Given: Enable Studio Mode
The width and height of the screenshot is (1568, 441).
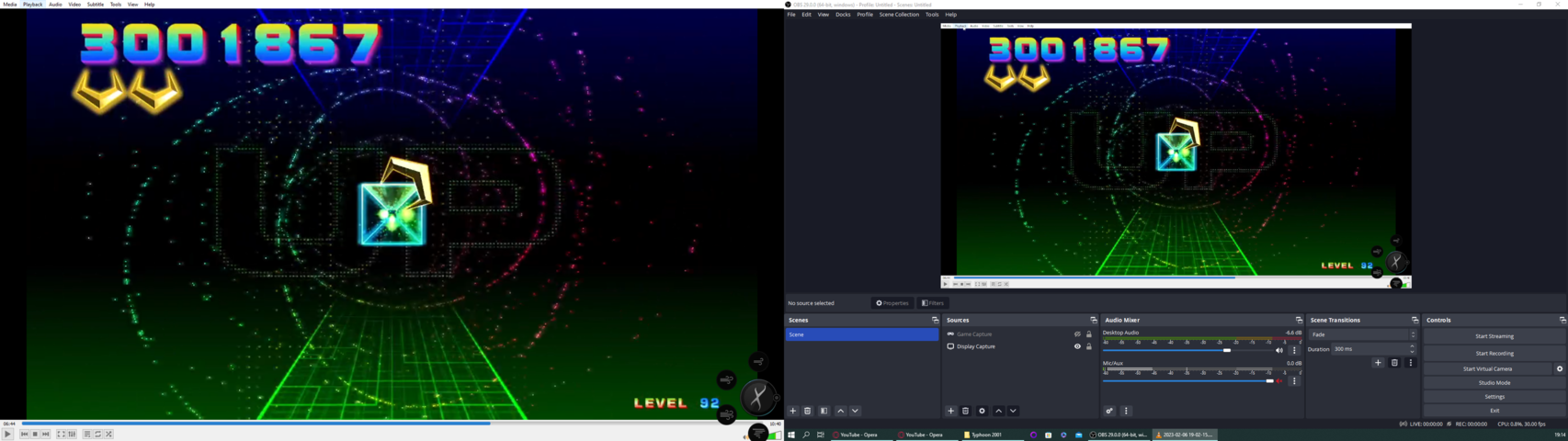Looking at the screenshot, I should point(1494,383).
